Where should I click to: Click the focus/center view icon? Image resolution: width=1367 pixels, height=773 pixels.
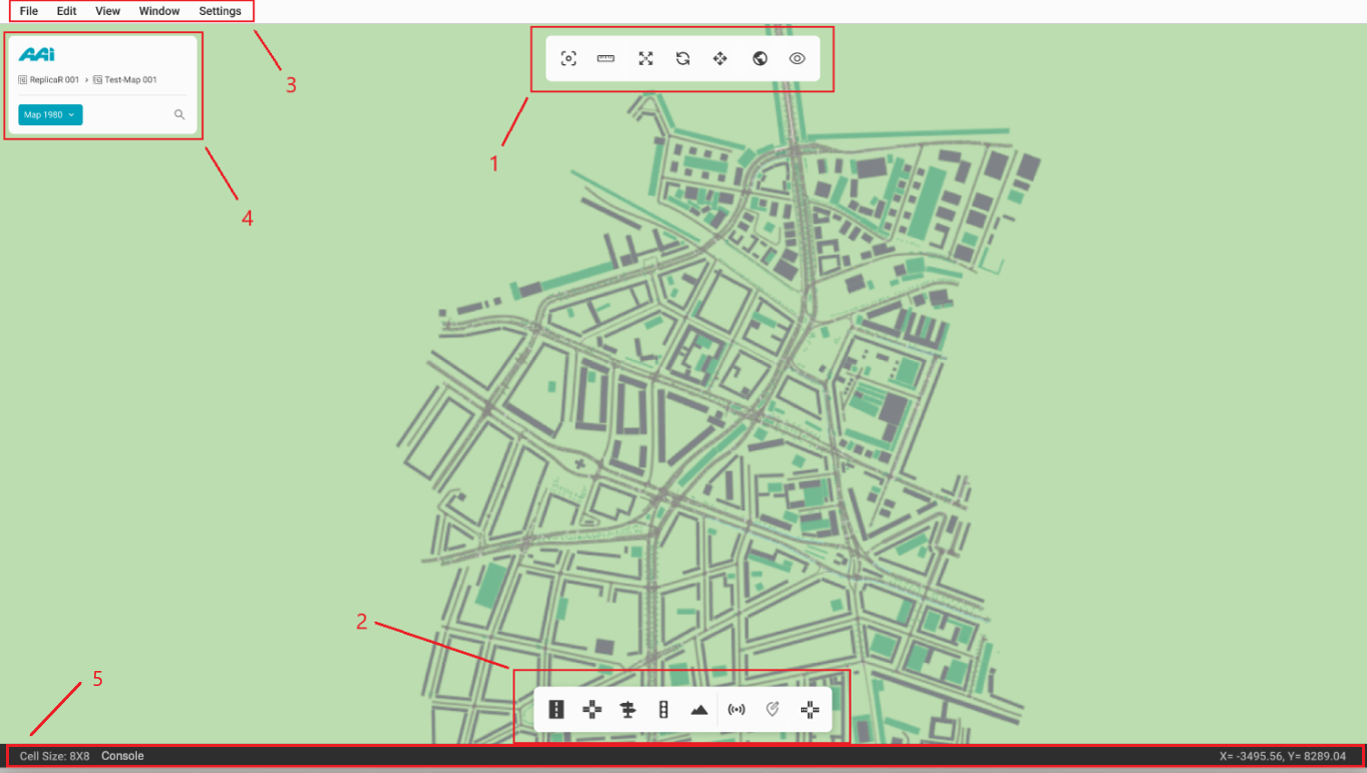(x=568, y=59)
